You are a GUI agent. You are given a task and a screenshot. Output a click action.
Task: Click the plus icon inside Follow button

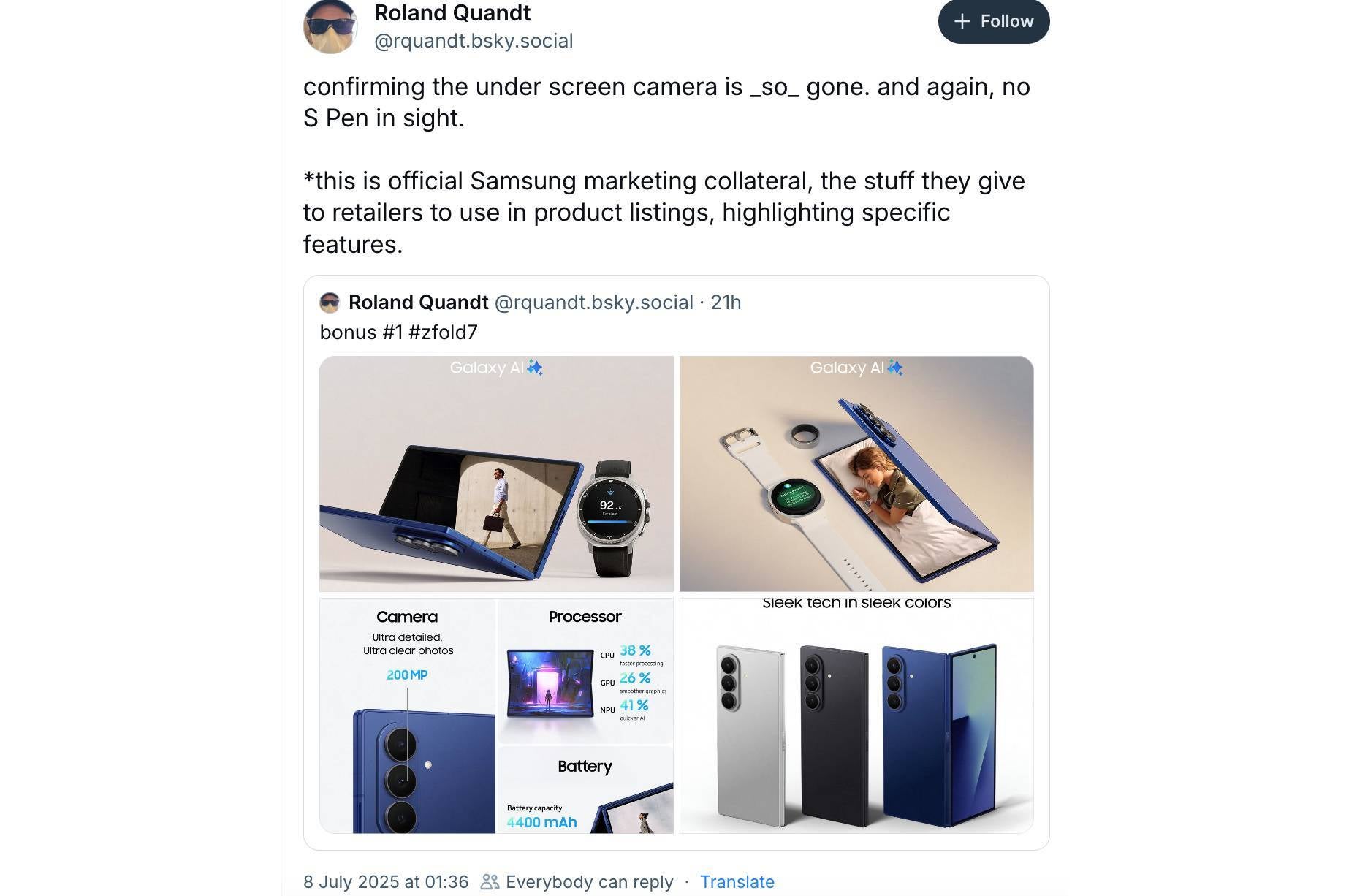point(962,21)
